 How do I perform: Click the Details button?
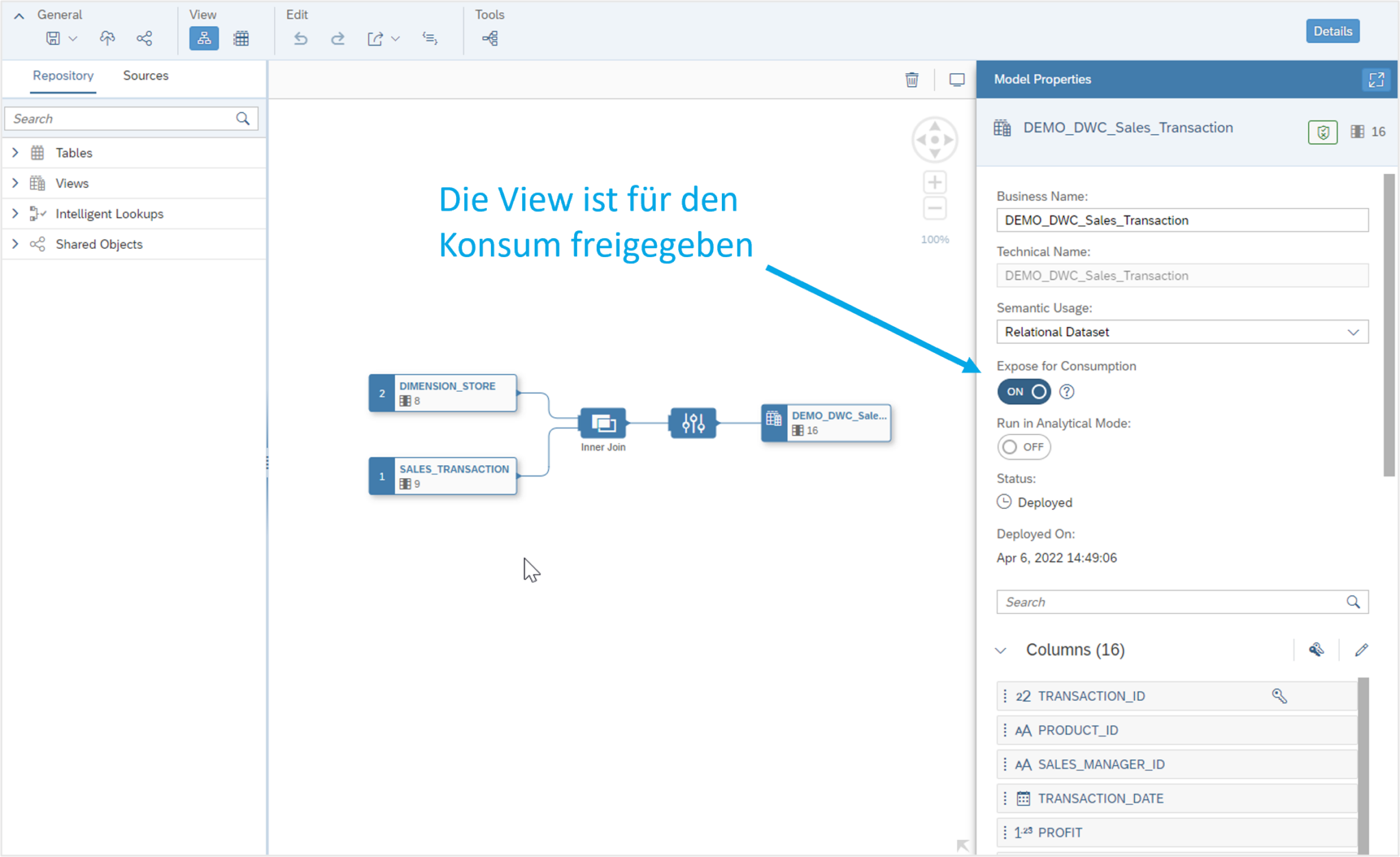tap(1332, 31)
